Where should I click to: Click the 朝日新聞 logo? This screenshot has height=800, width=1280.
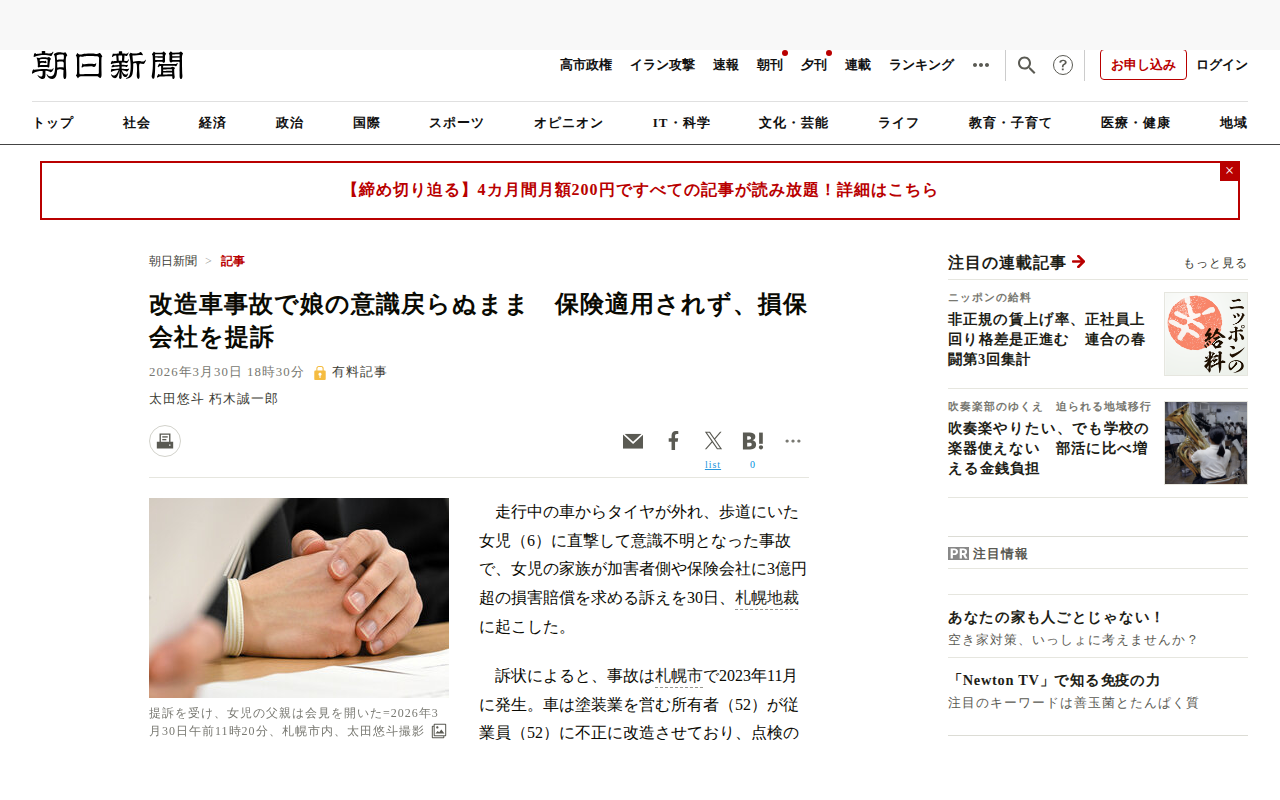pyautogui.click(x=108, y=65)
